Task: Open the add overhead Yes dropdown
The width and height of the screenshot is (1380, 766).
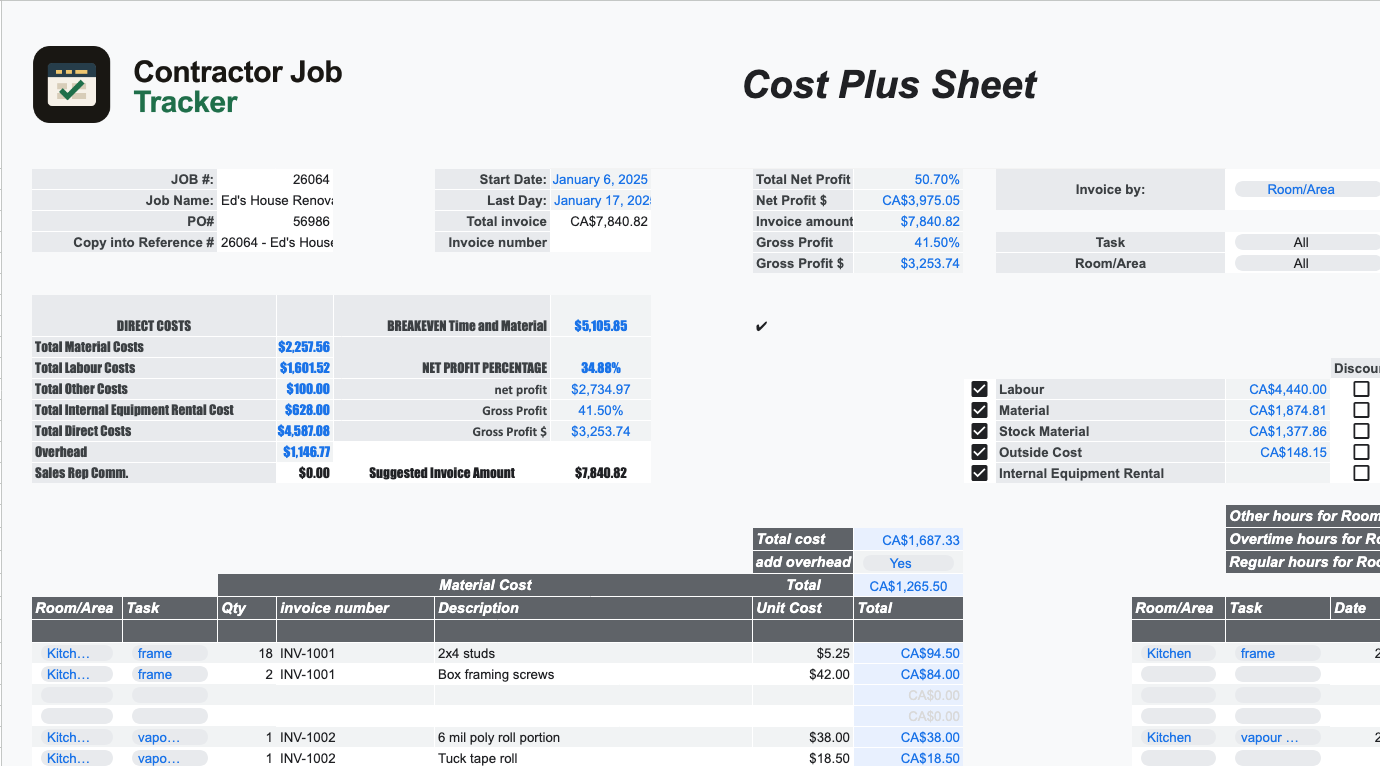Action: point(907,563)
